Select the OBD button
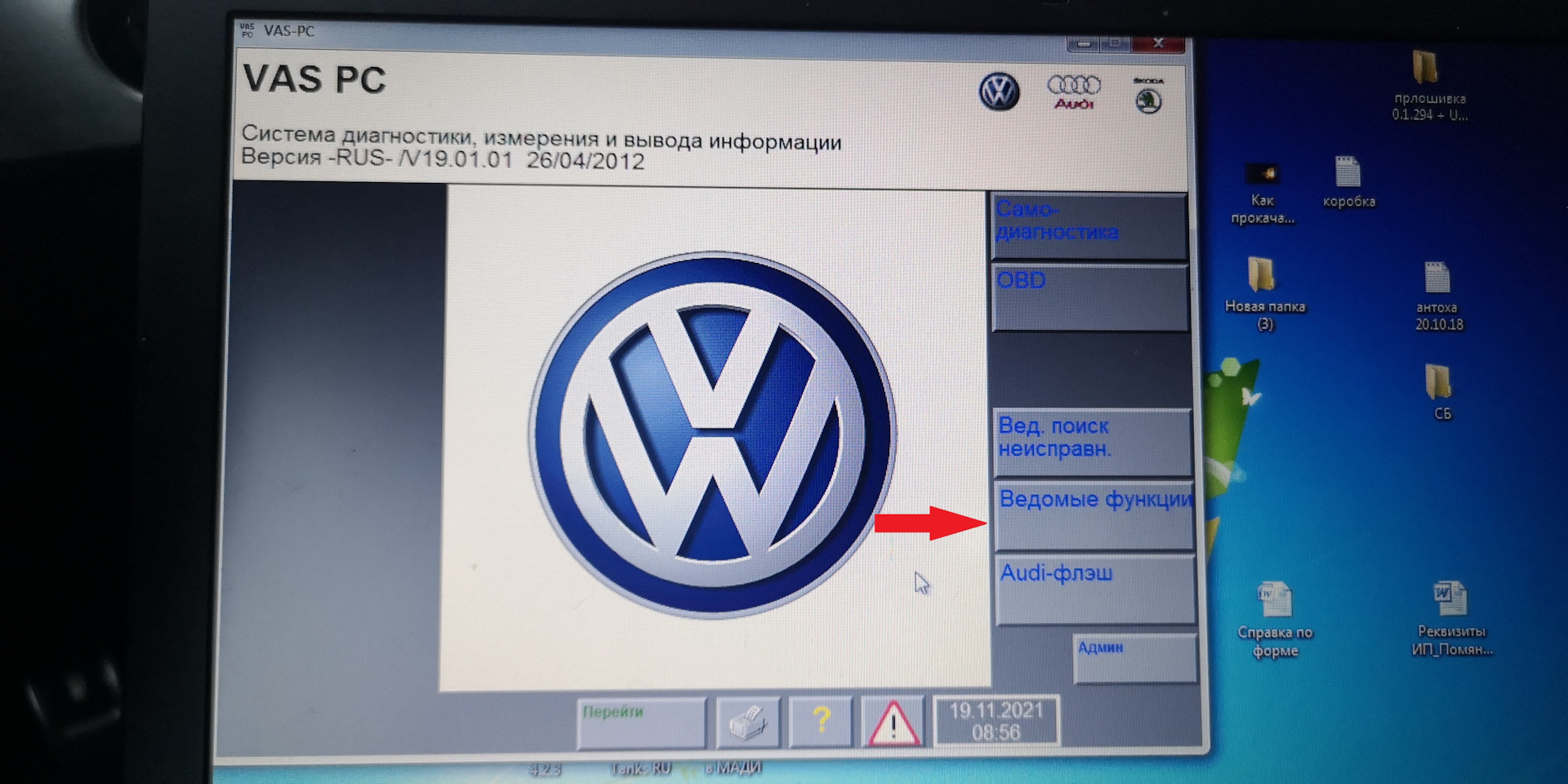 tap(1089, 297)
